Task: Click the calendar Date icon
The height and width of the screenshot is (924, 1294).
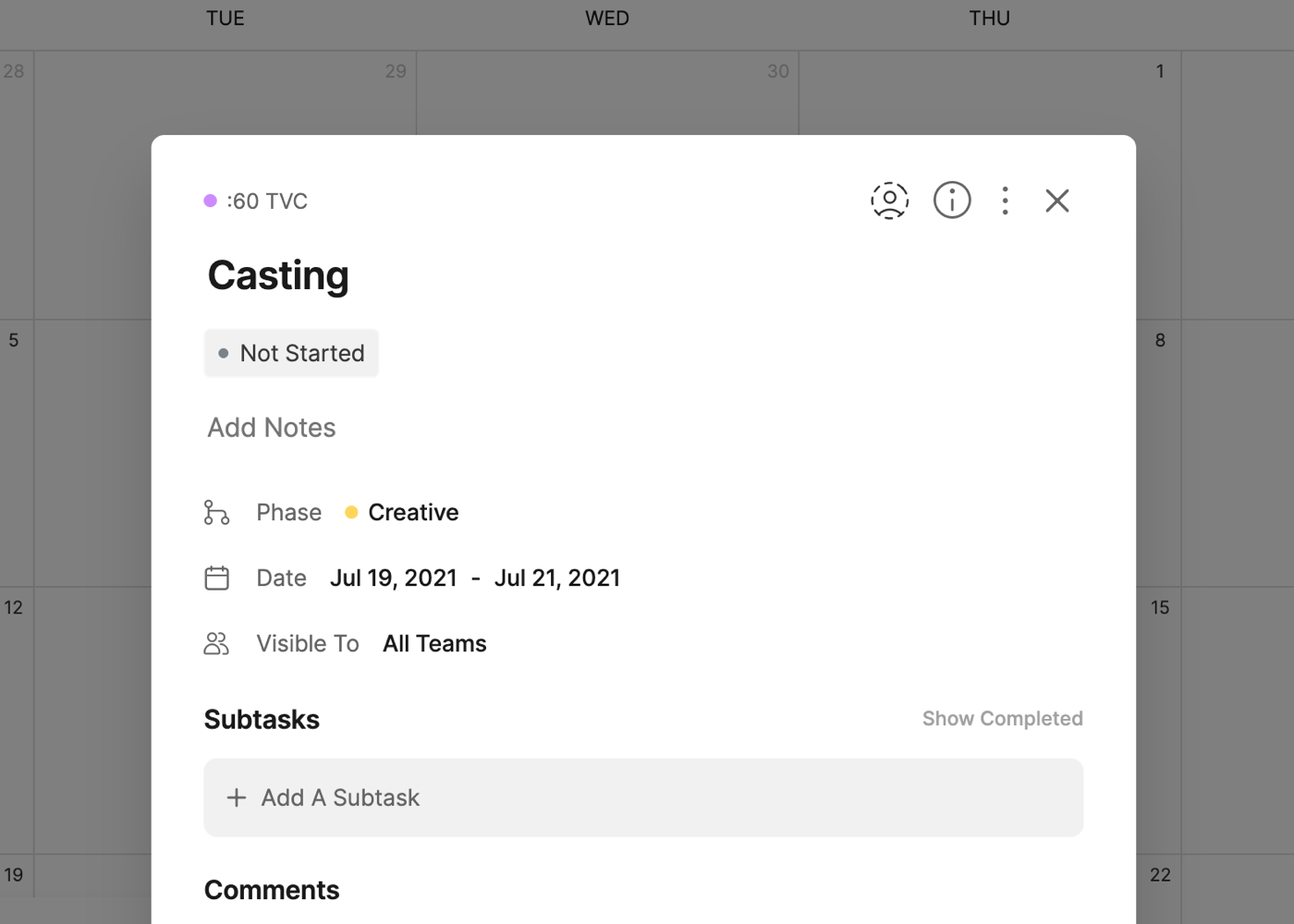Action: point(216,578)
